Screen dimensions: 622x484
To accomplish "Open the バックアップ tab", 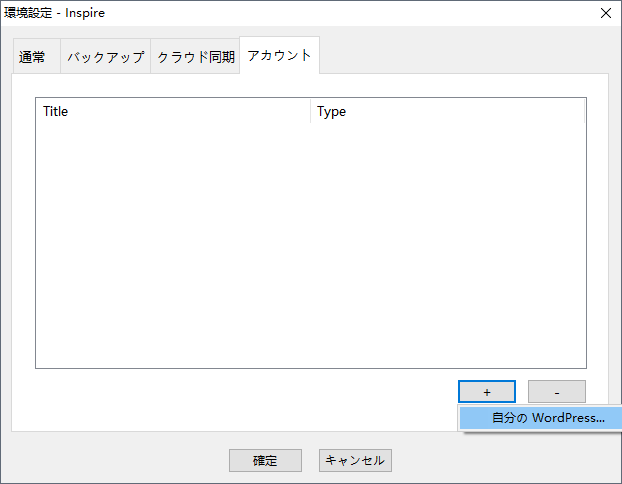I will pyautogui.click(x=106, y=56).
